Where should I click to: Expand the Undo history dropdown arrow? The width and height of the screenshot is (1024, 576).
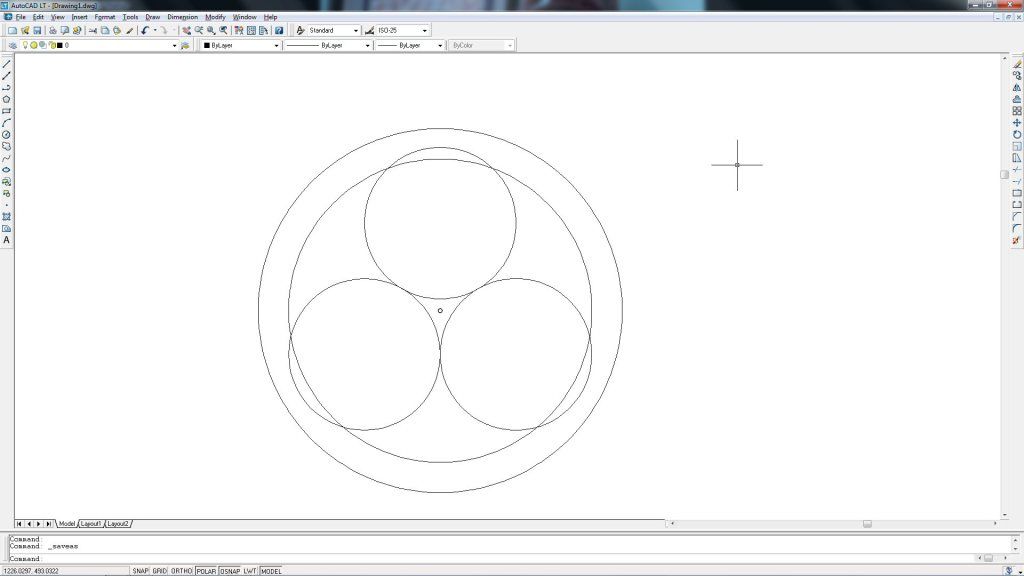click(x=155, y=31)
